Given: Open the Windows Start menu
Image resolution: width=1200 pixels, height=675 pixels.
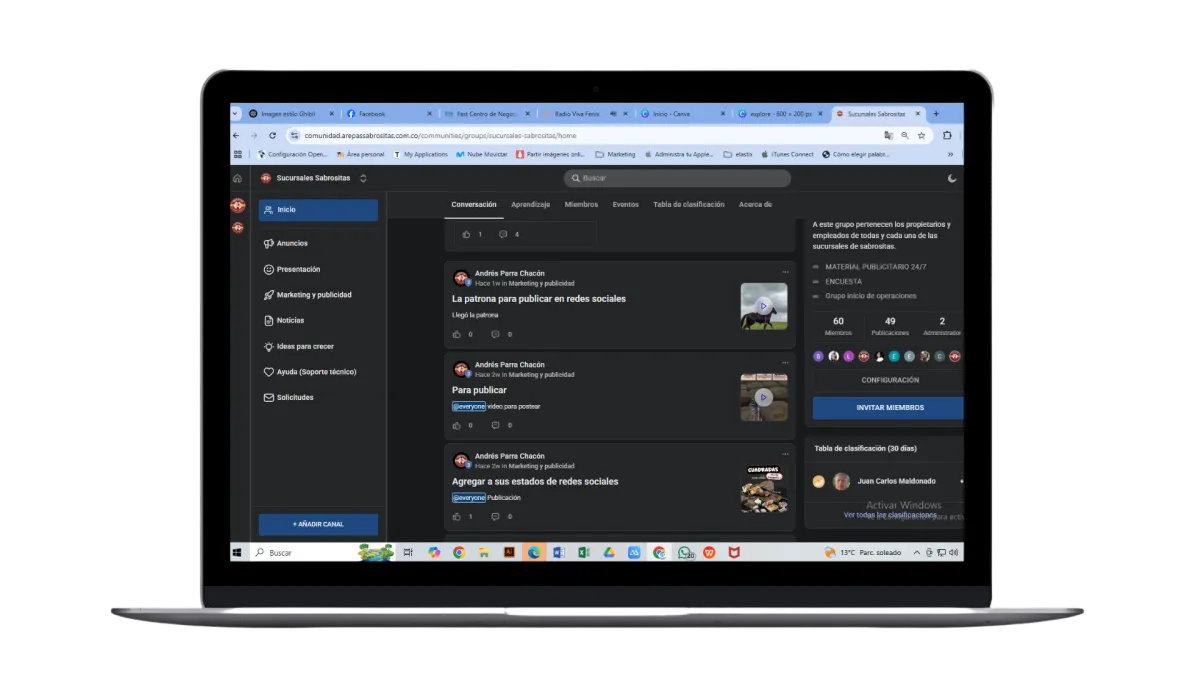Looking at the screenshot, I should [x=238, y=552].
